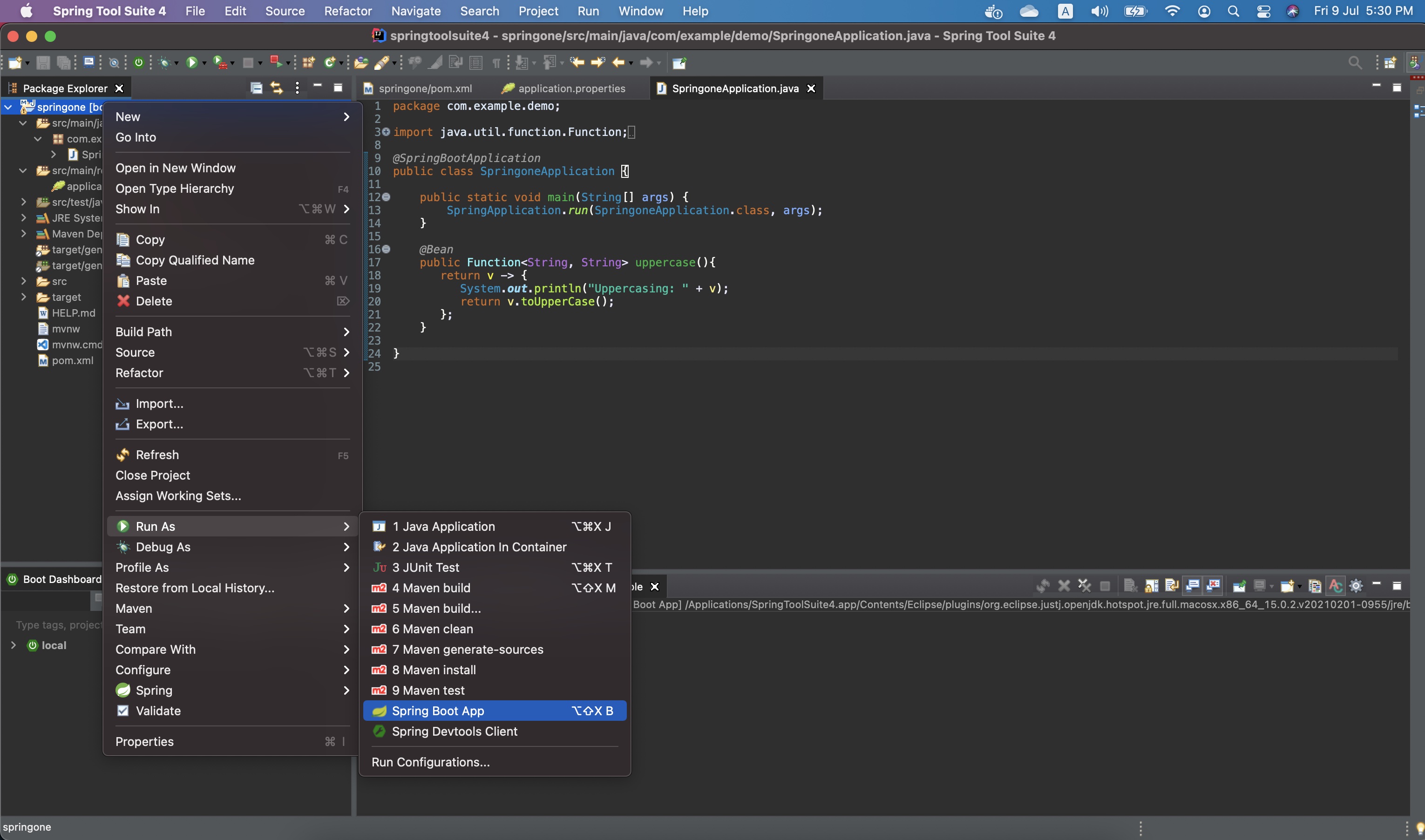The image size is (1425, 840).
Task: Toggle show console when standard out changes
Action: coord(1193,586)
